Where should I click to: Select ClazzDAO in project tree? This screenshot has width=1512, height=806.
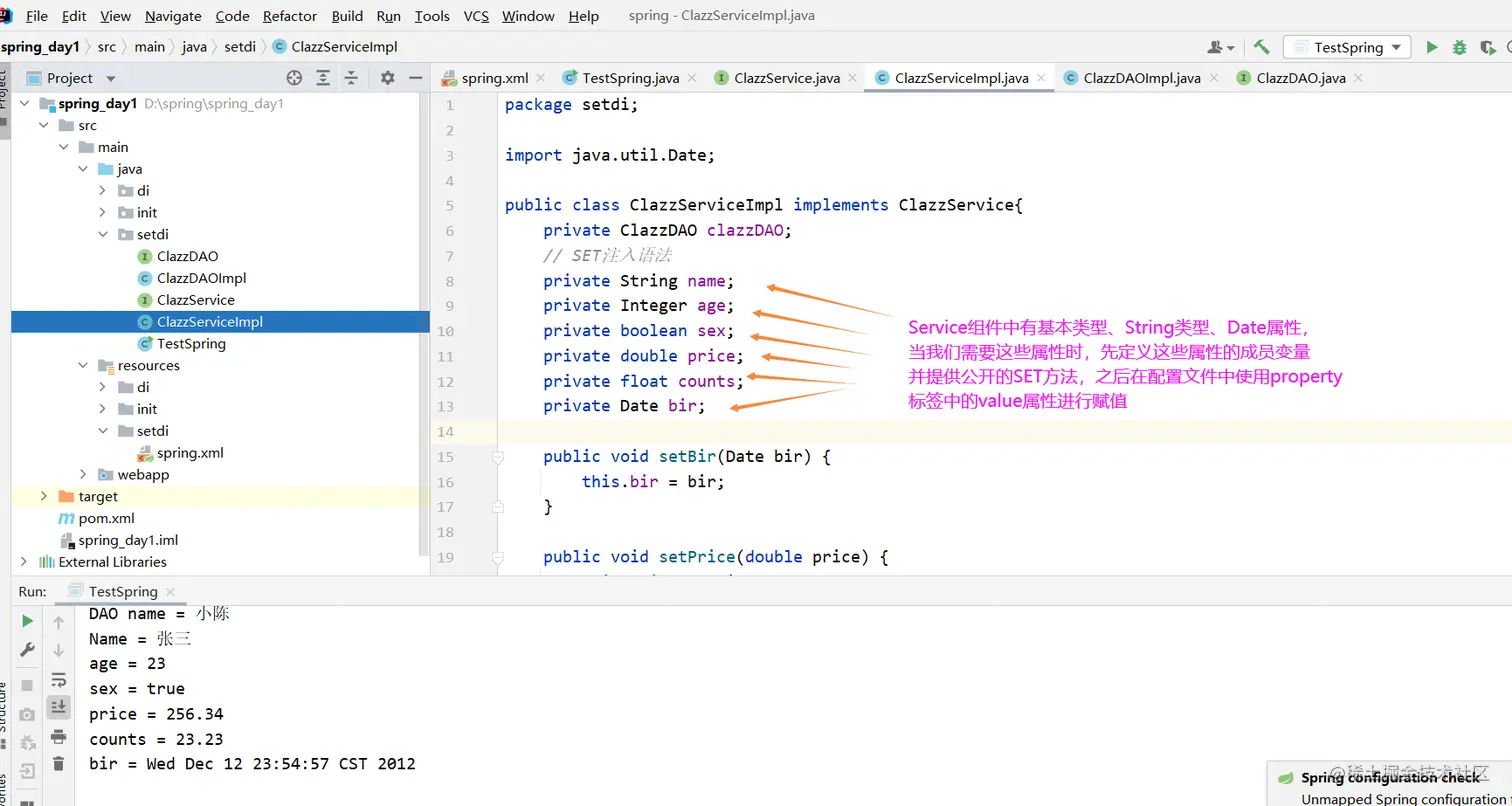click(187, 257)
